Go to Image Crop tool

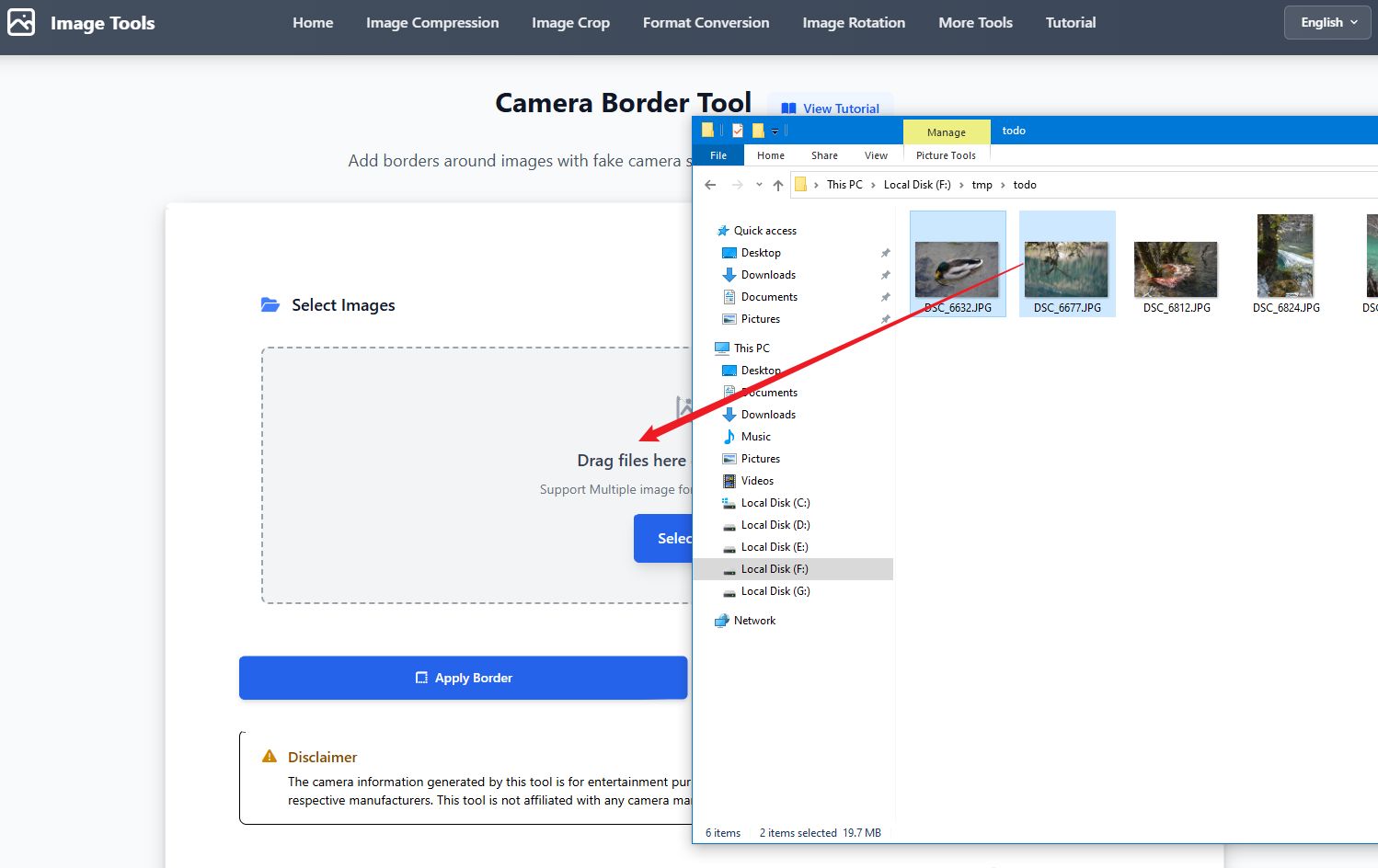tap(570, 23)
